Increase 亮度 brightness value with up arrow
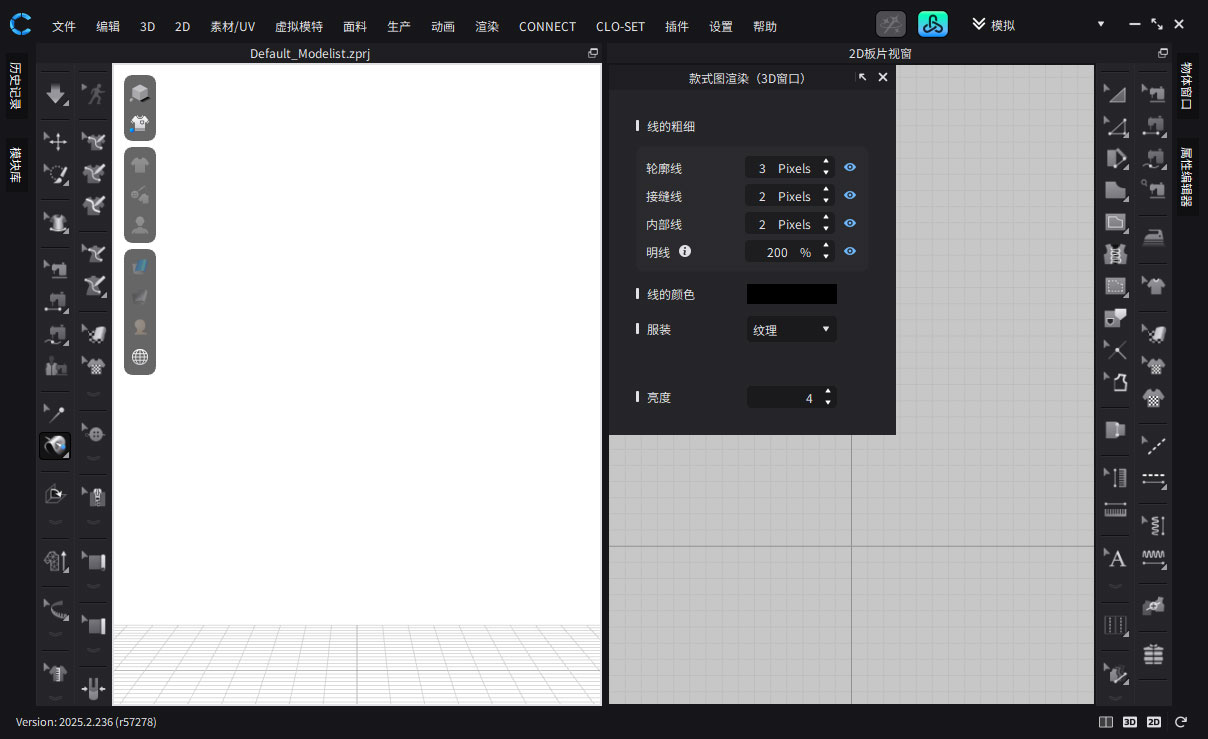Viewport: 1208px width, 739px height. pos(827,392)
